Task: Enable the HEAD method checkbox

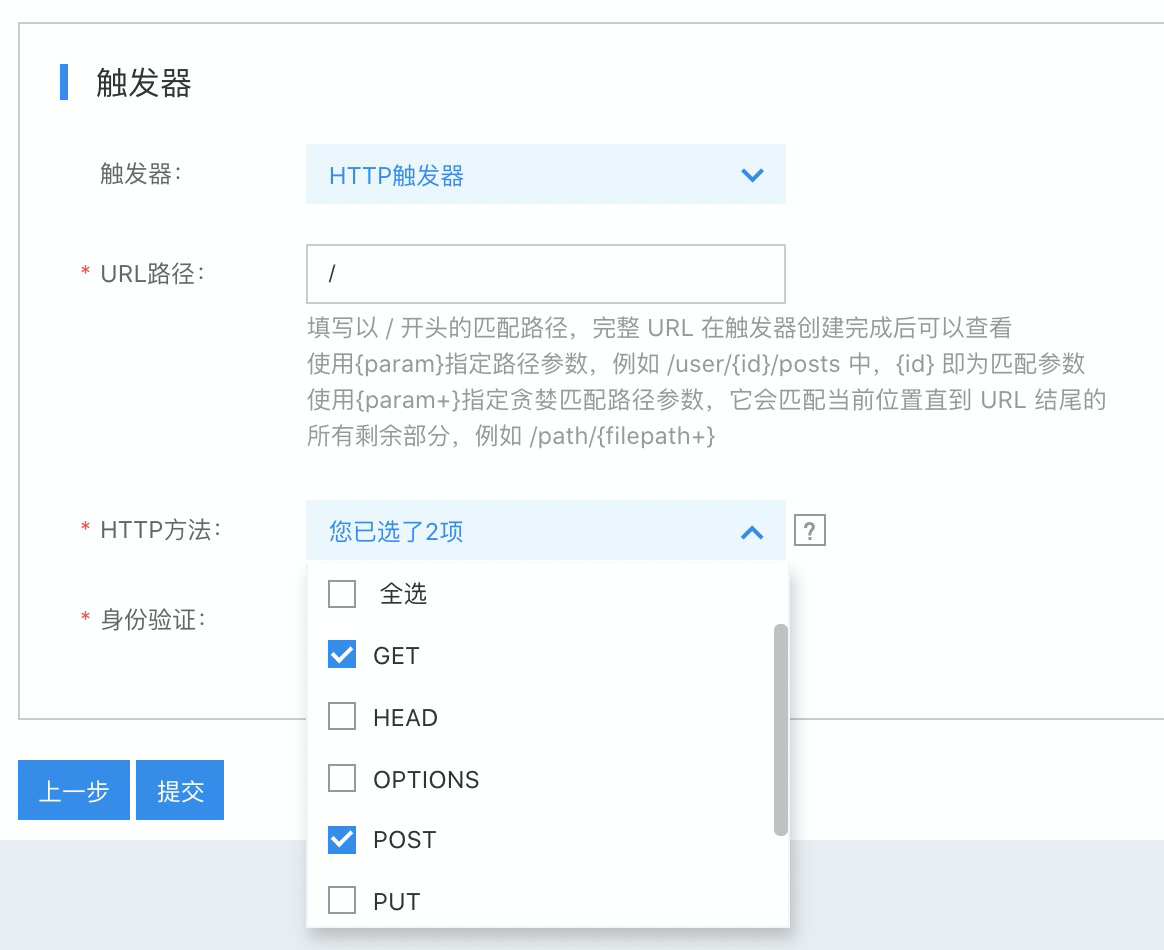Action: pyautogui.click(x=342, y=717)
